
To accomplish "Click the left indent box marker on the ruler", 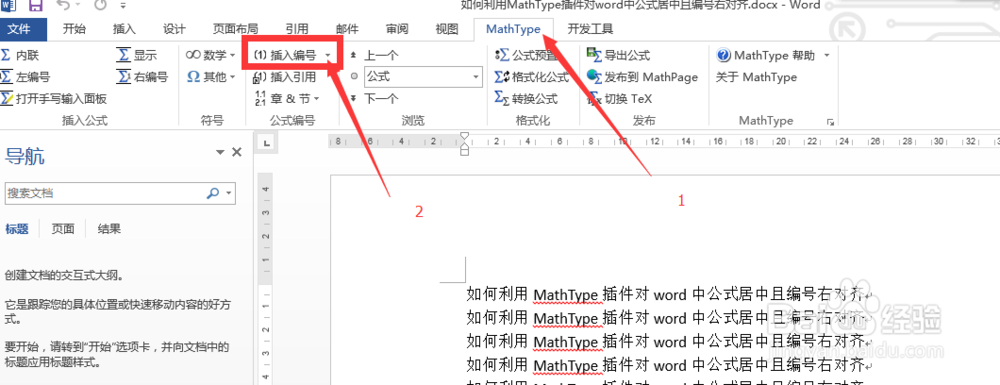I will click(464, 151).
